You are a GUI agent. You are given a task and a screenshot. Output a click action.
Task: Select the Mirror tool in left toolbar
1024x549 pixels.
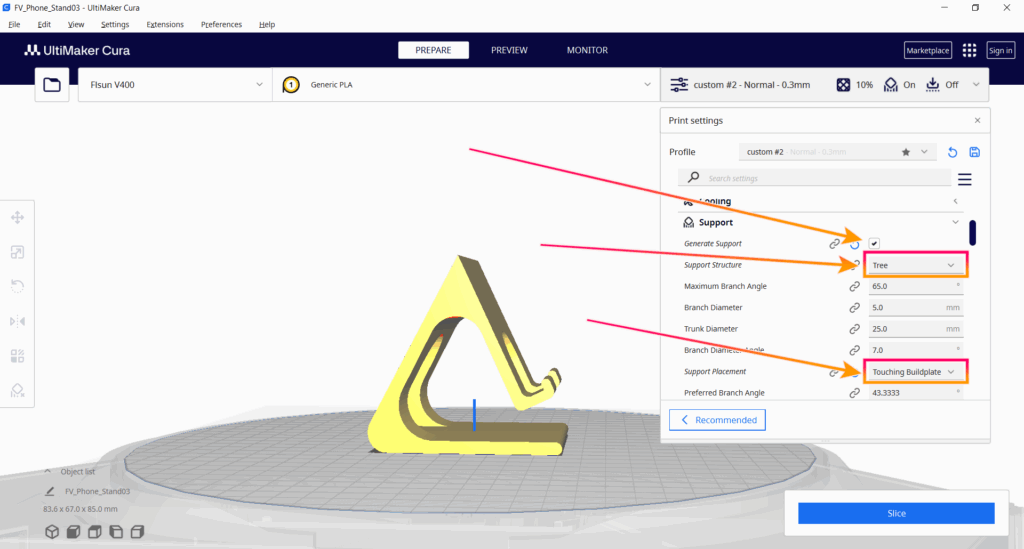click(x=18, y=321)
